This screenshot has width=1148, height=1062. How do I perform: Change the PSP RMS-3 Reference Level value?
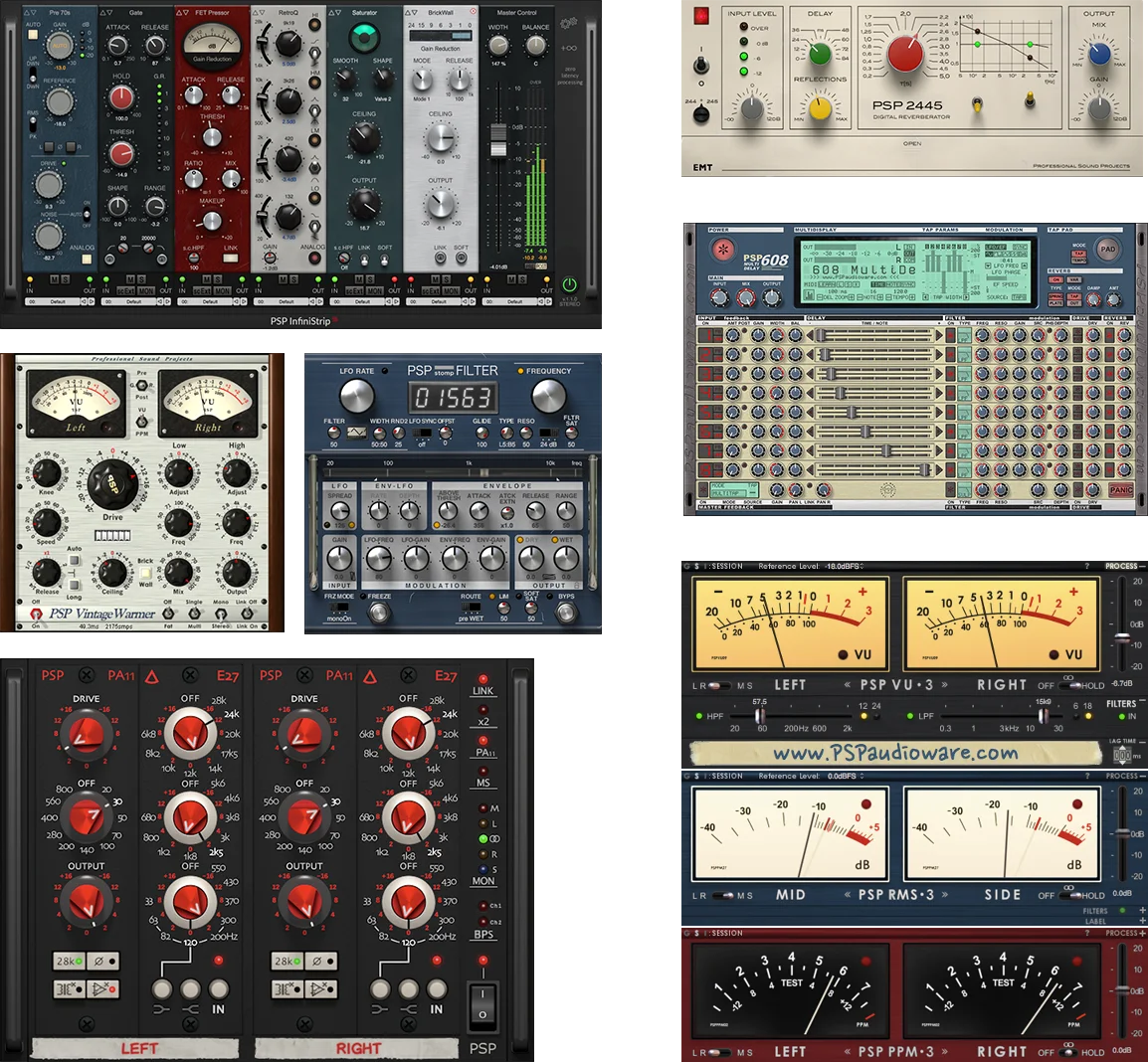click(x=846, y=776)
